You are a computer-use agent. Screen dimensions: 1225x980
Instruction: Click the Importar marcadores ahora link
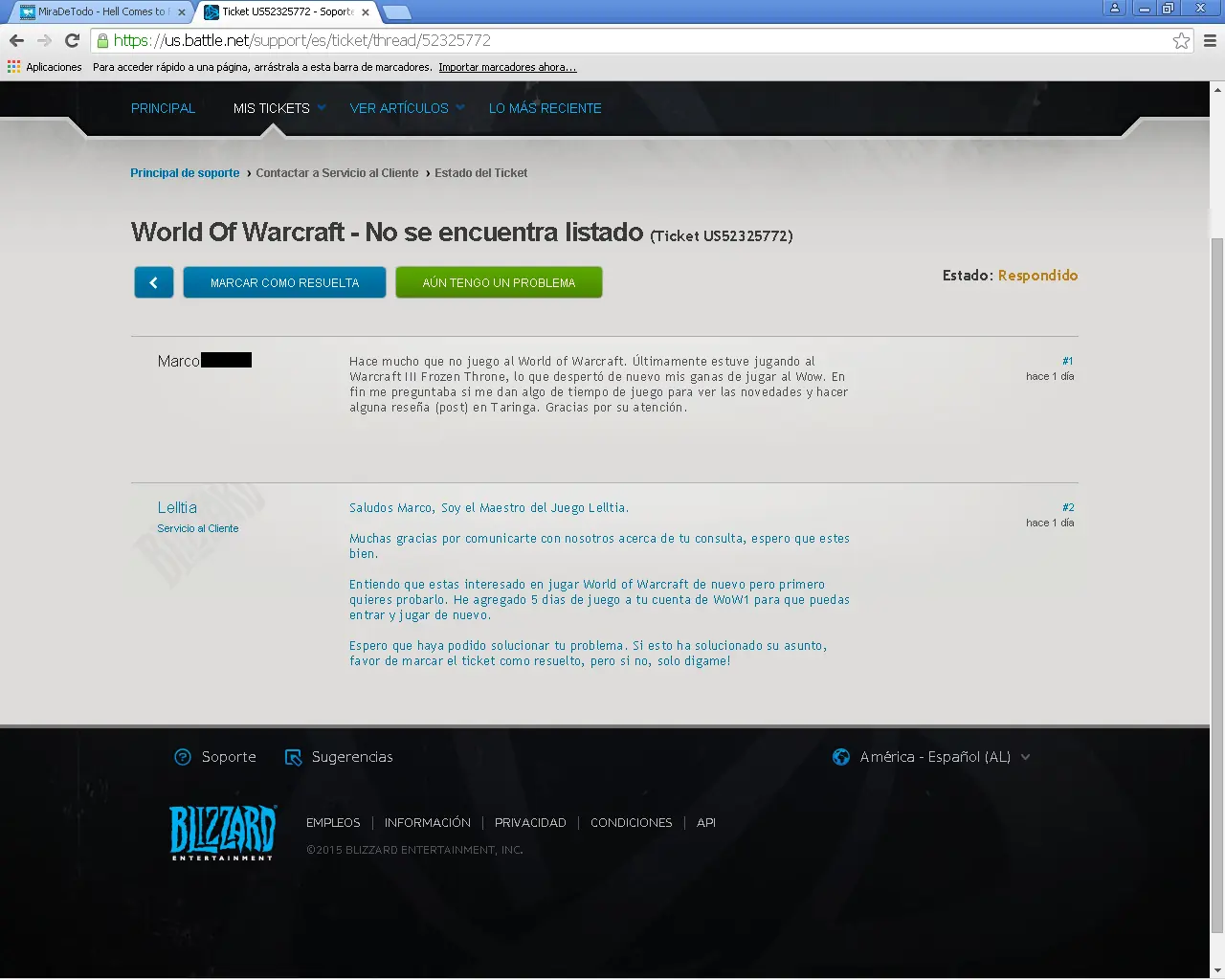(507, 67)
